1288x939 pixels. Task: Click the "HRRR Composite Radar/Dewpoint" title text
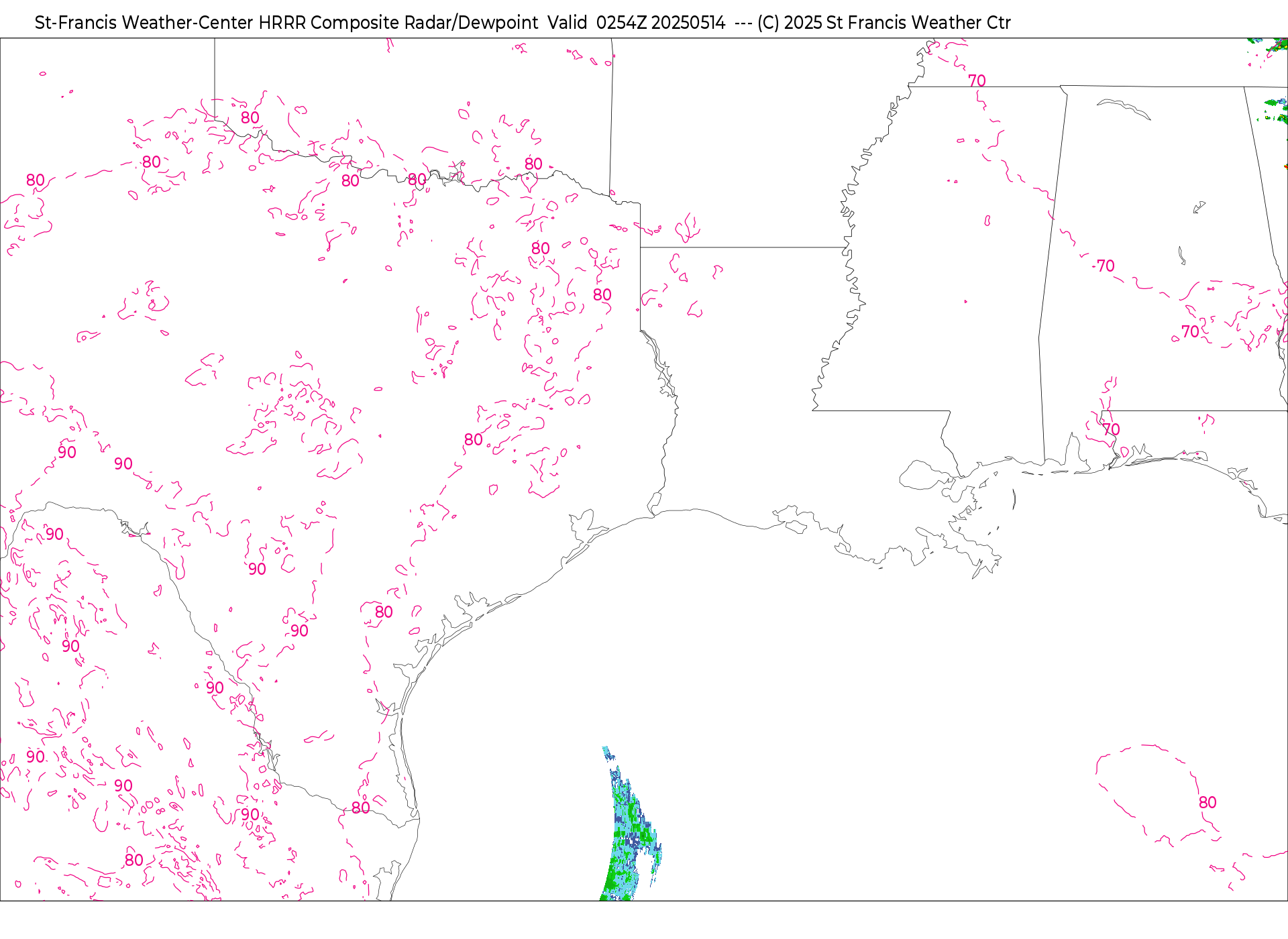pos(398,23)
